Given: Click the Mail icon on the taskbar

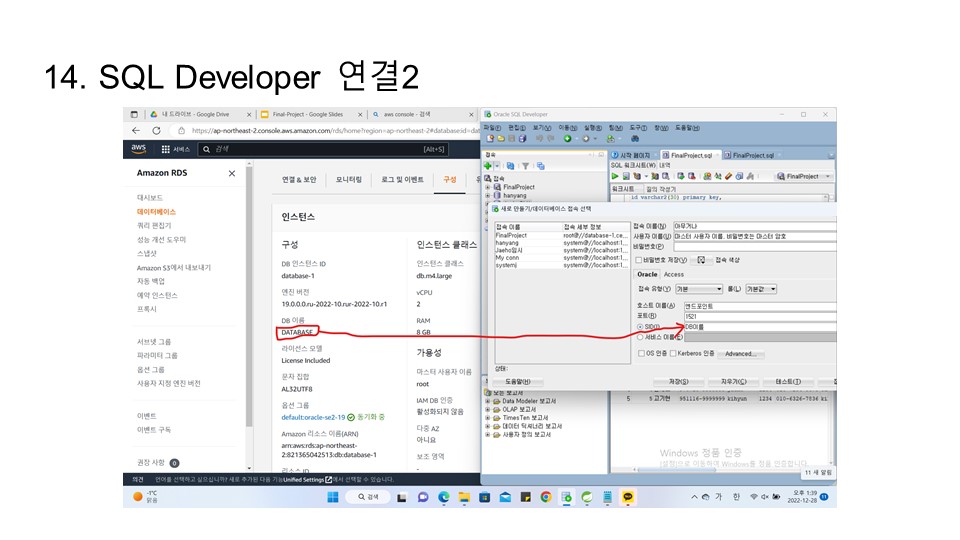Looking at the screenshot, I should [505, 497].
